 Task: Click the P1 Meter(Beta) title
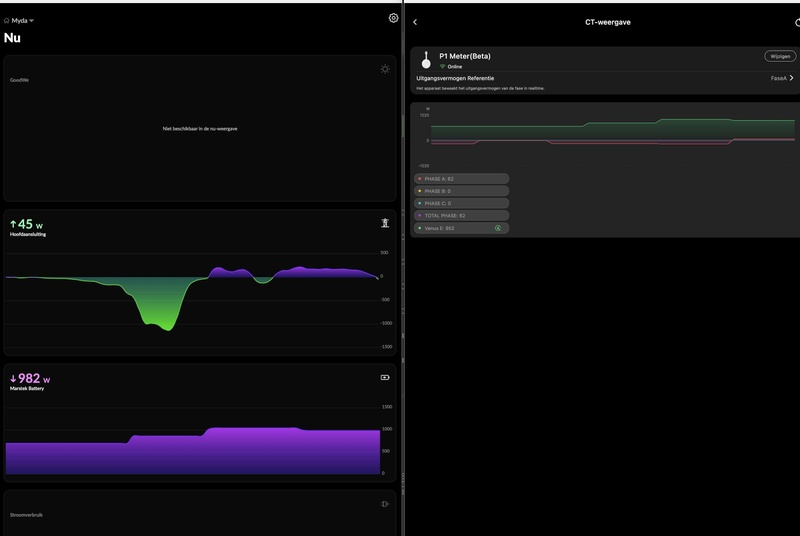(465, 56)
